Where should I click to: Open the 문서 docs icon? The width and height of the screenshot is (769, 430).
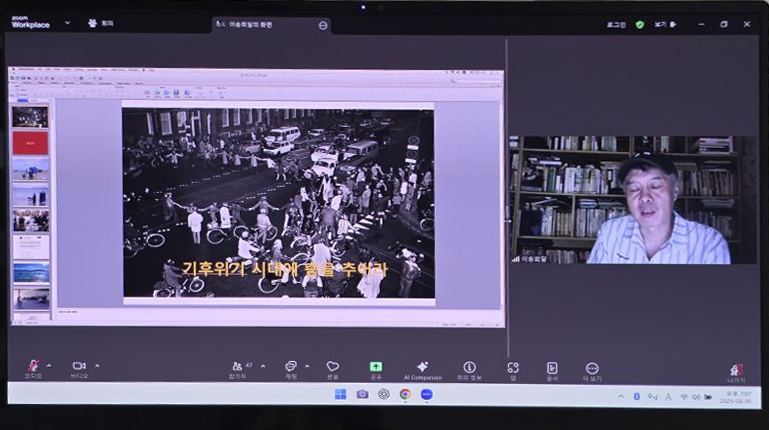pos(552,367)
